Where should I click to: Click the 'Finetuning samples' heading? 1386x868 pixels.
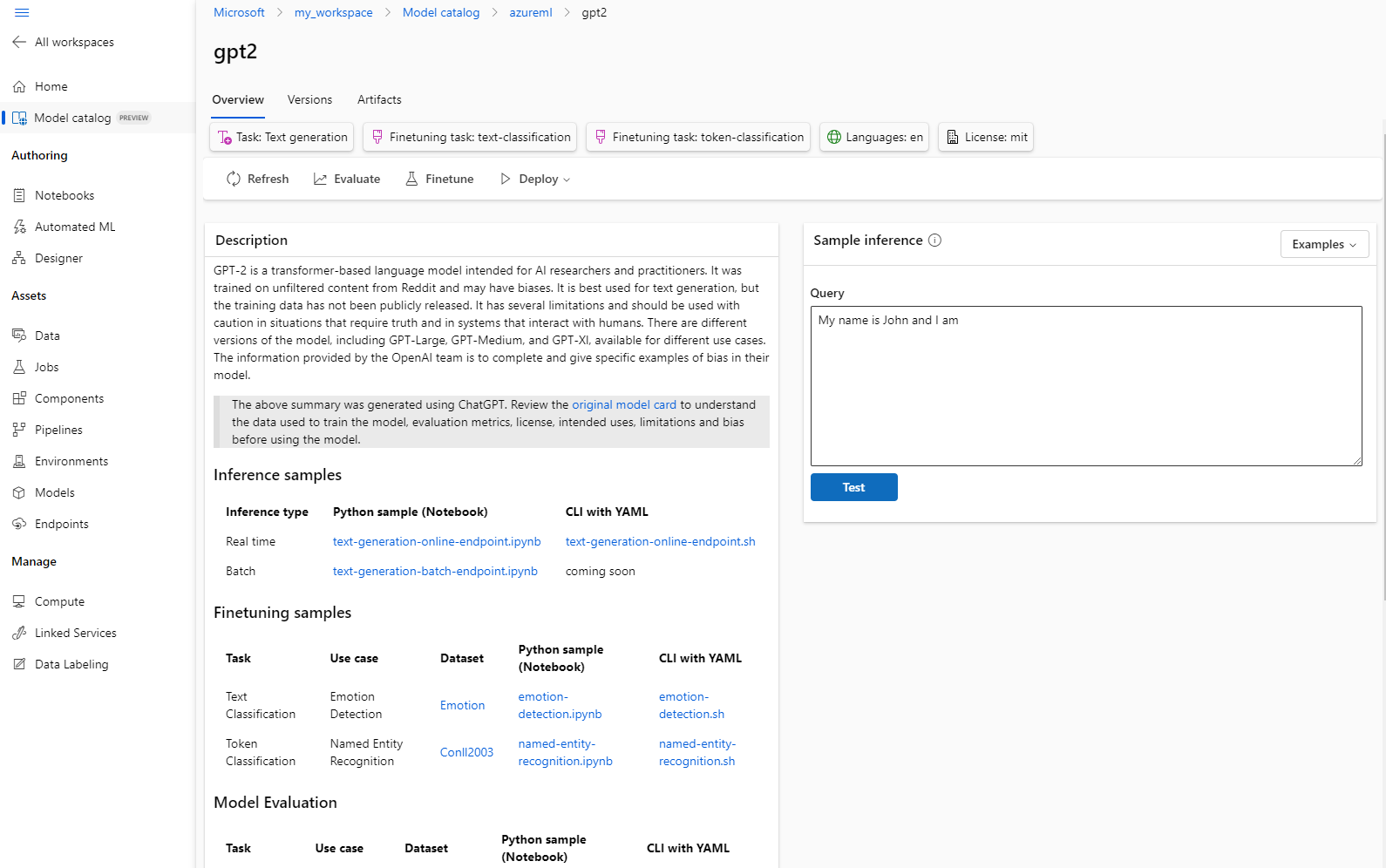click(x=282, y=613)
